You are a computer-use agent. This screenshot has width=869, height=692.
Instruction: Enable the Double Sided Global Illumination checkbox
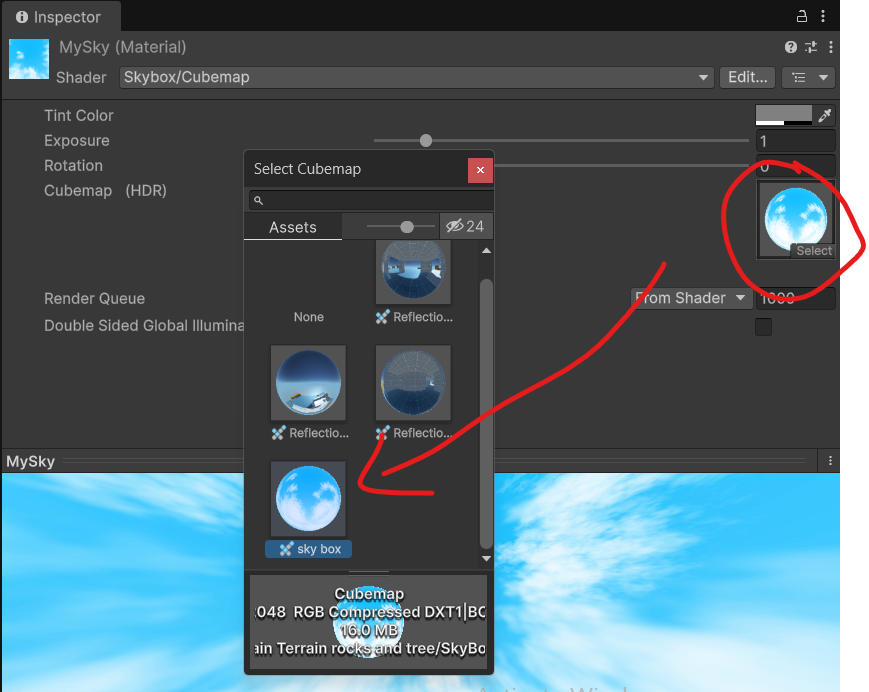click(x=763, y=326)
